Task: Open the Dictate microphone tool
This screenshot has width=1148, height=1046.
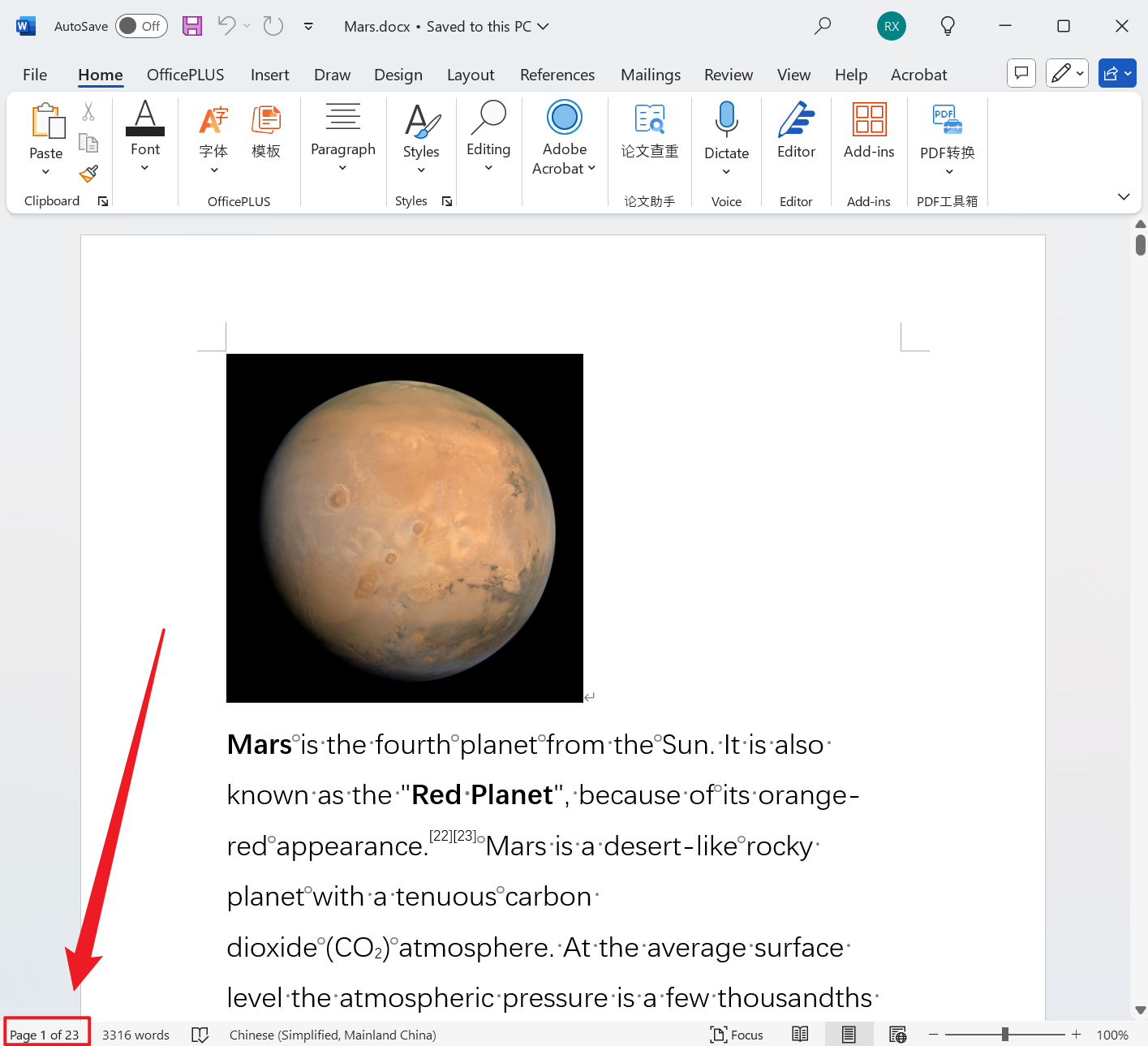Action: [x=726, y=134]
